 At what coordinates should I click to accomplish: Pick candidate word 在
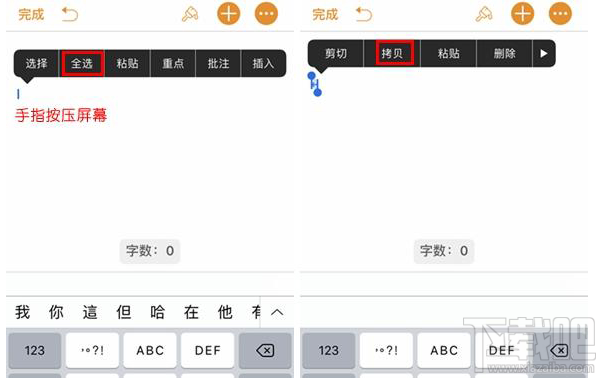(x=191, y=312)
